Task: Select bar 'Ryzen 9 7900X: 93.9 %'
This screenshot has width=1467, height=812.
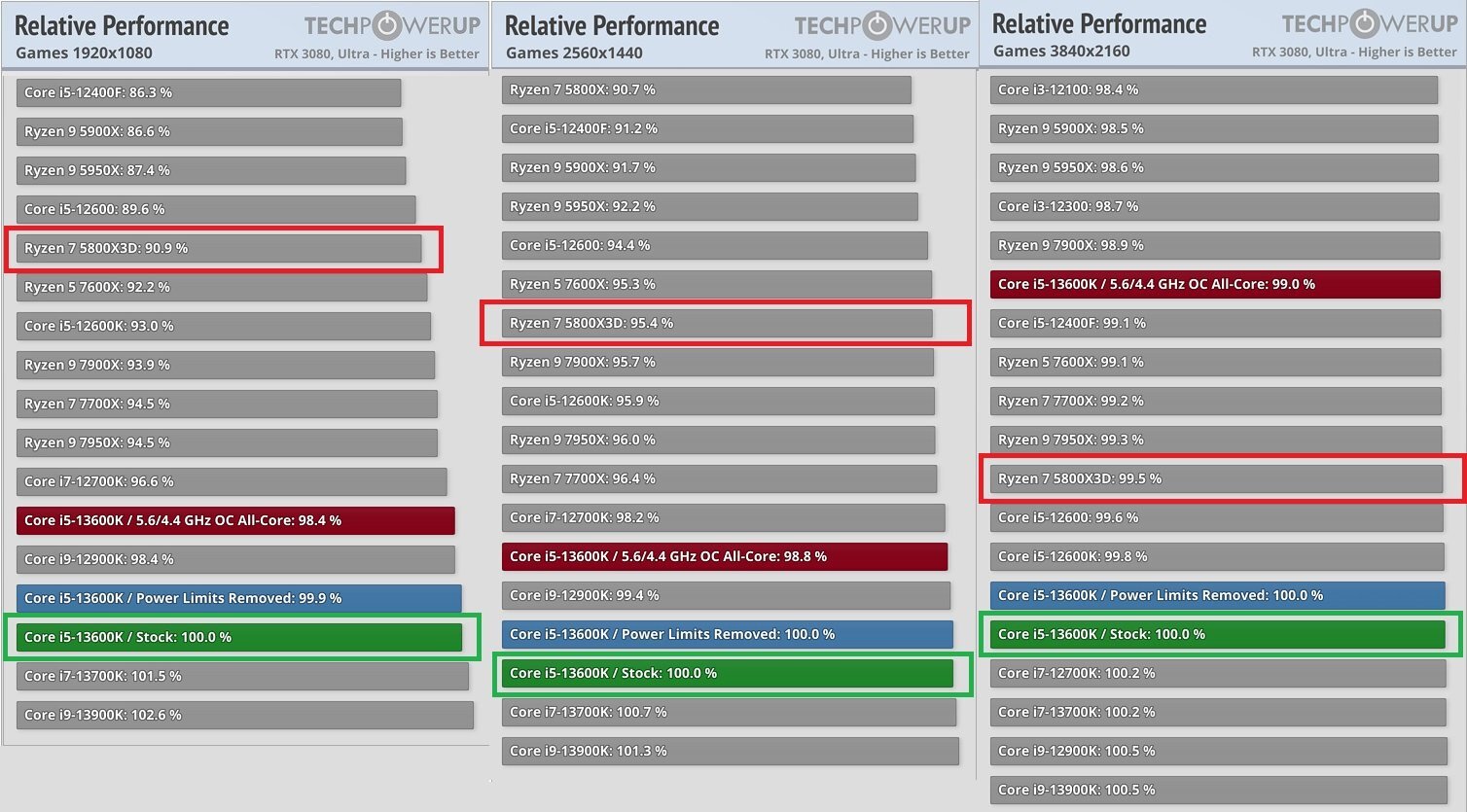Action: coord(226,365)
